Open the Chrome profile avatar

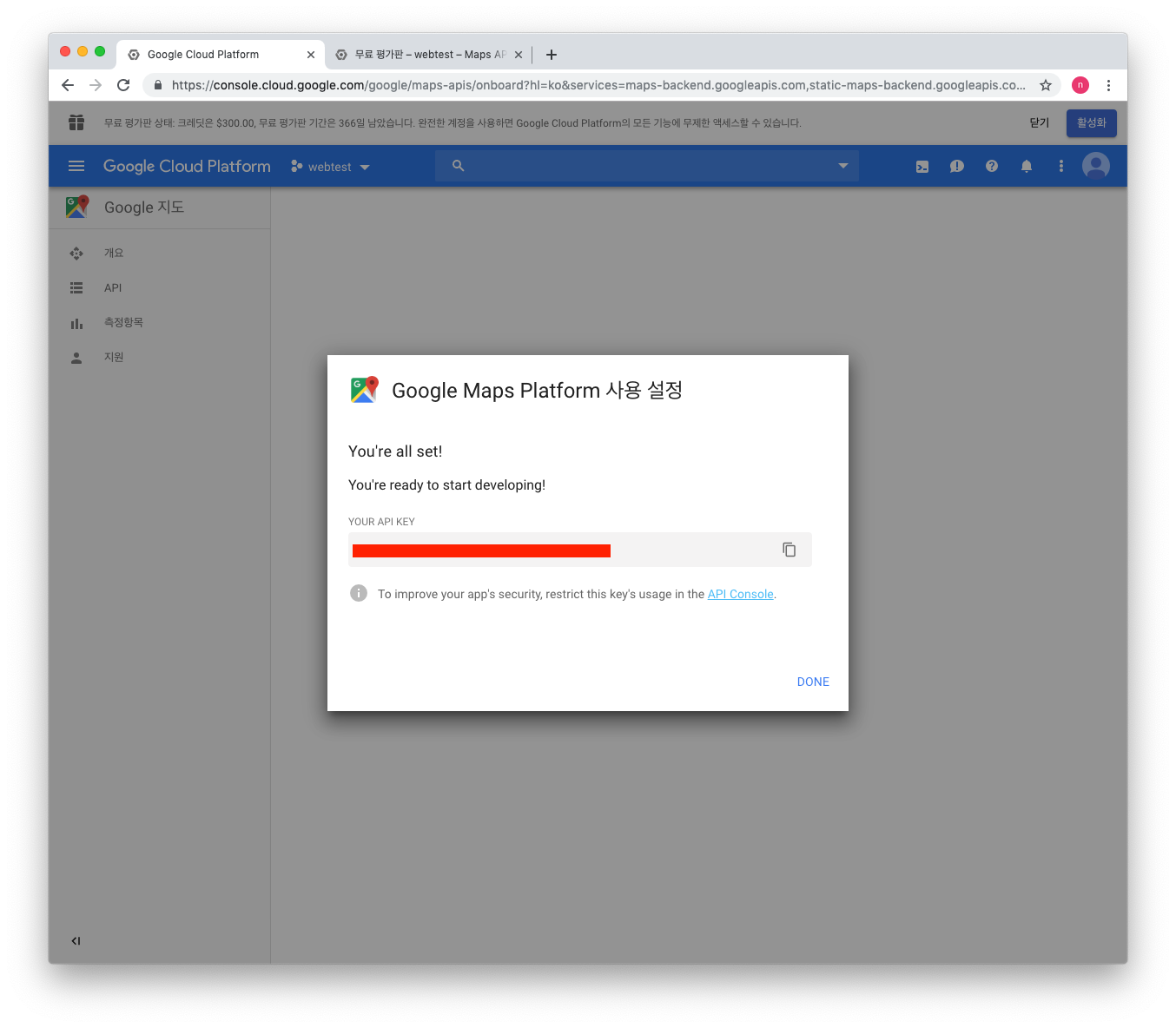point(1080,85)
